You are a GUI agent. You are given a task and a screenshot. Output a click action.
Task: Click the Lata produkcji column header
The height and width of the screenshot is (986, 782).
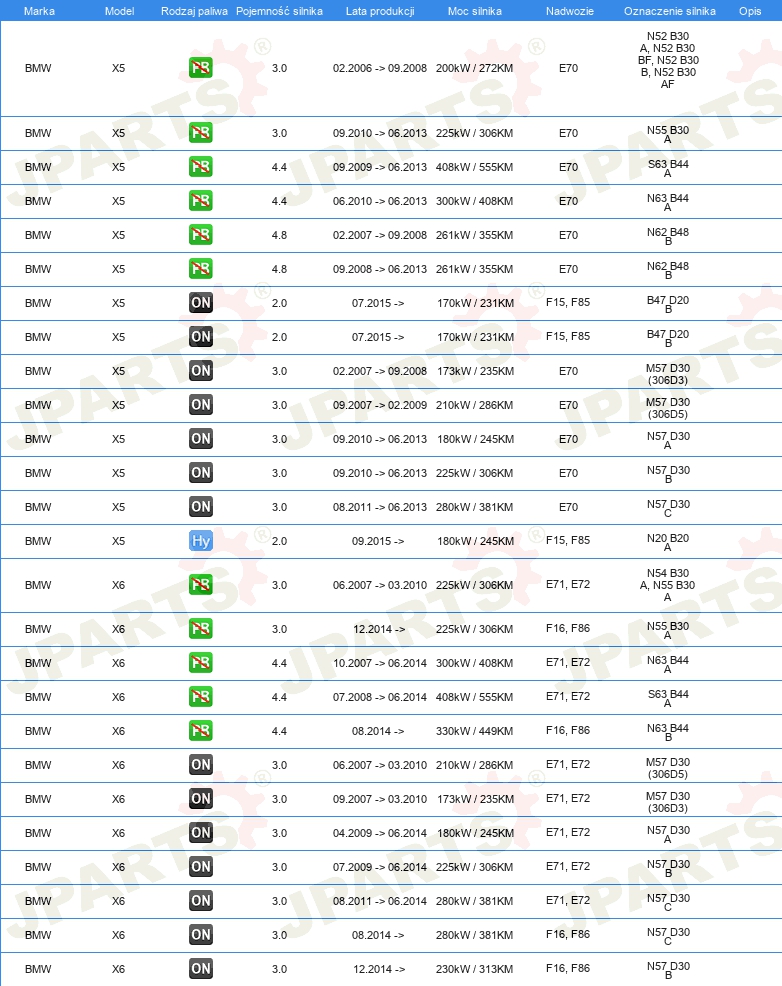tap(380, 11)
